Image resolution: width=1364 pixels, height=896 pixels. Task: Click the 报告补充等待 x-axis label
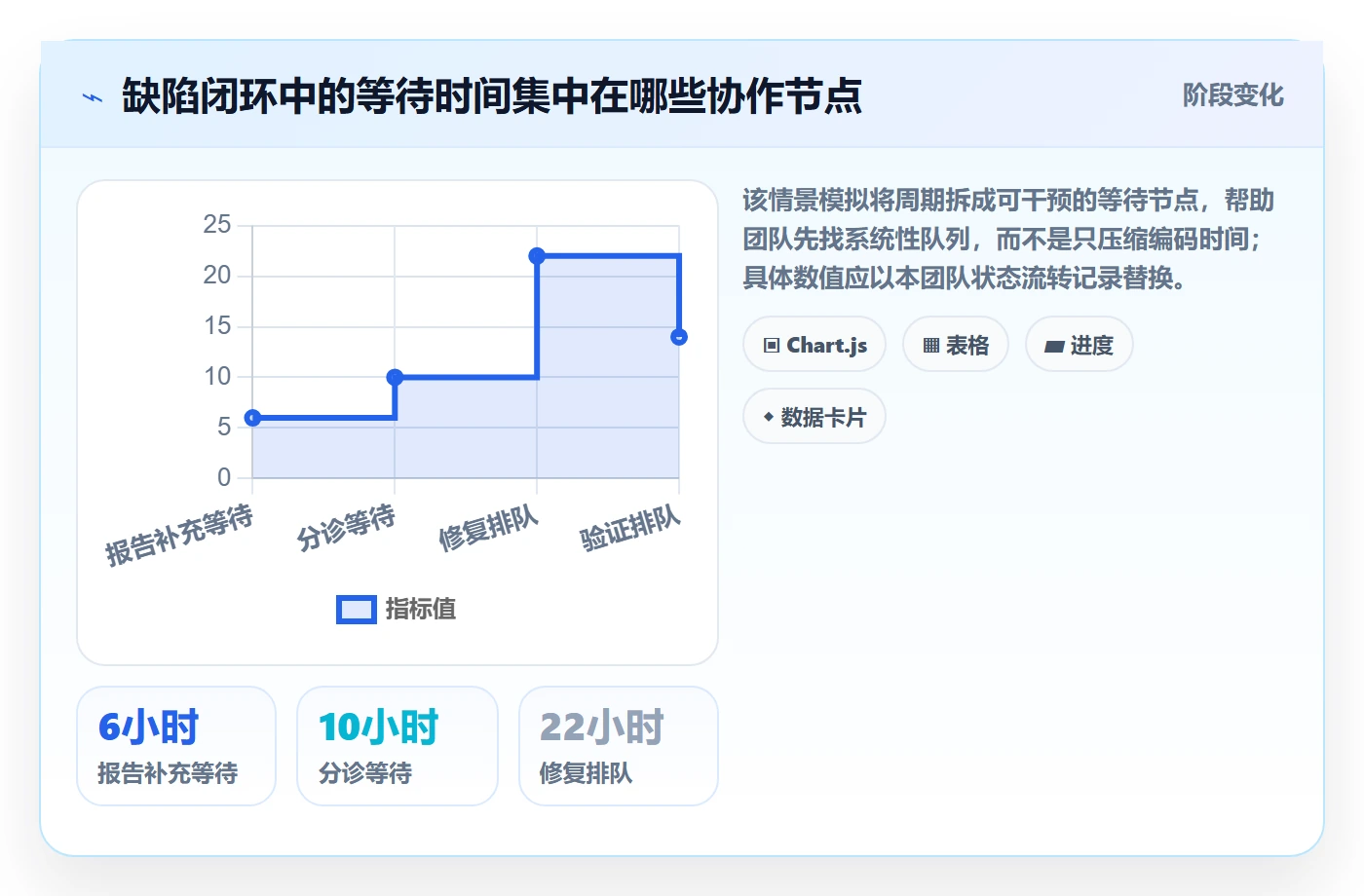[x=179, y=536]
